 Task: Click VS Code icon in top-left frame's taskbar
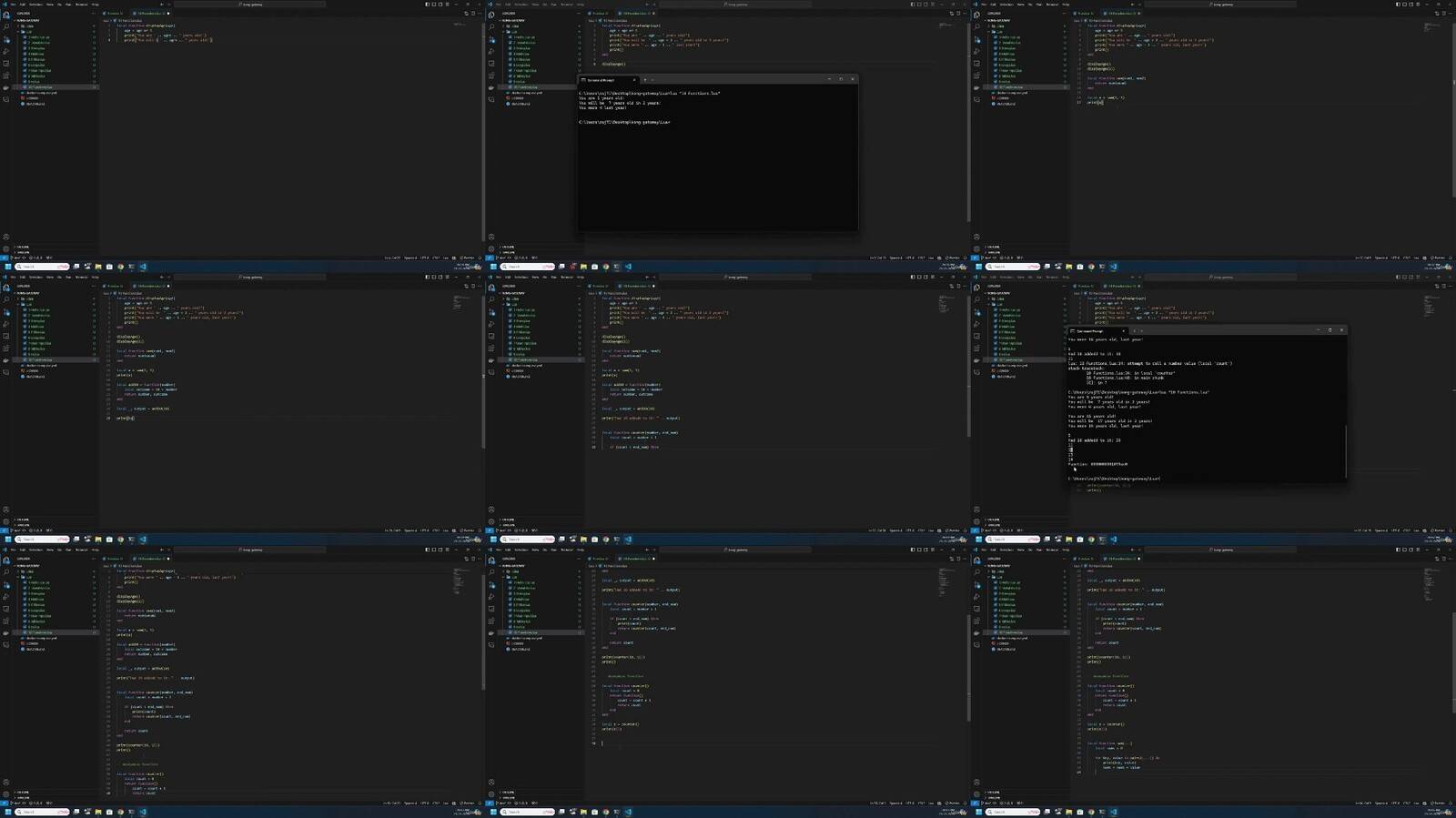[x=143, y=267]
